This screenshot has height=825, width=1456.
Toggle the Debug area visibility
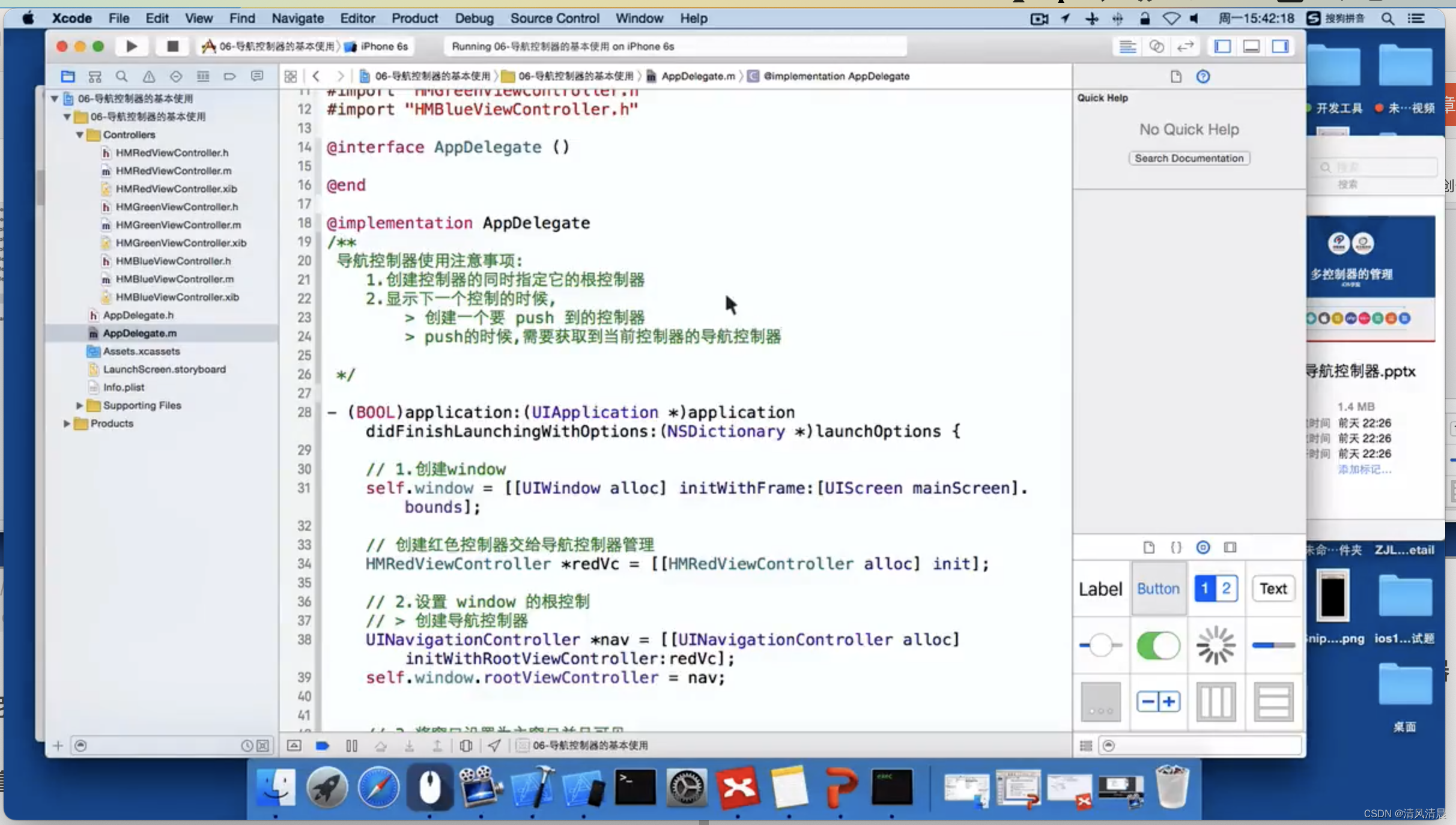click(1251, 46)
